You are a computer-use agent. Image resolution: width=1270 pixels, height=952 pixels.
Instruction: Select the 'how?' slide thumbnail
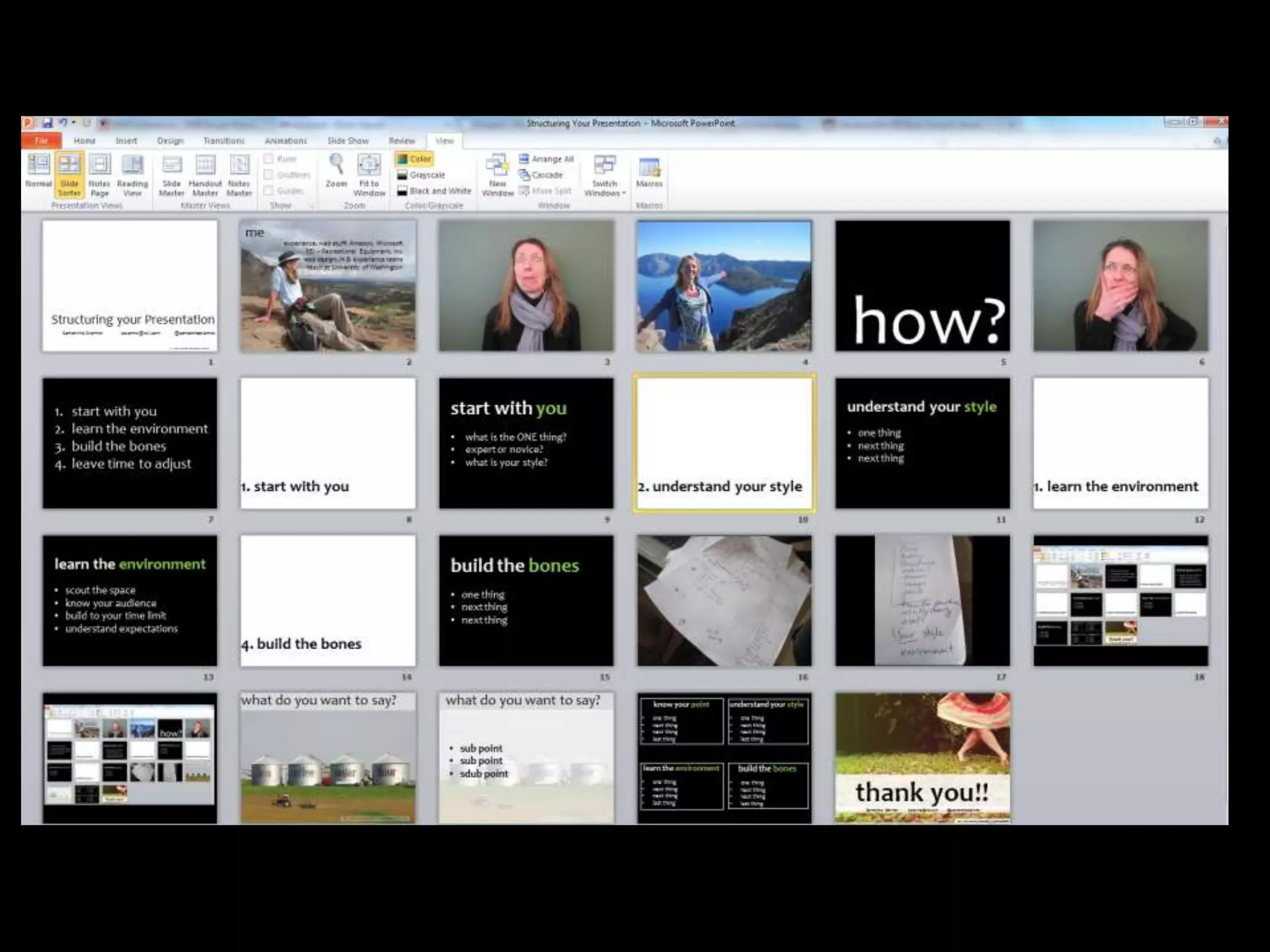point(922,286)
